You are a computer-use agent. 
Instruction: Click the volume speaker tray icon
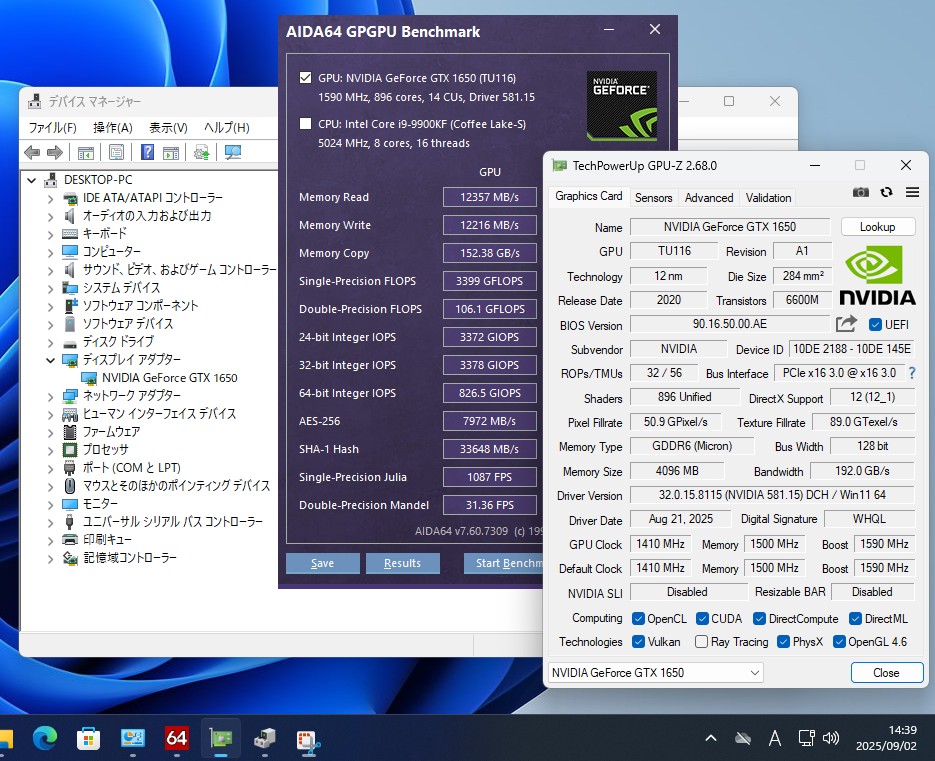click(831, 738)
